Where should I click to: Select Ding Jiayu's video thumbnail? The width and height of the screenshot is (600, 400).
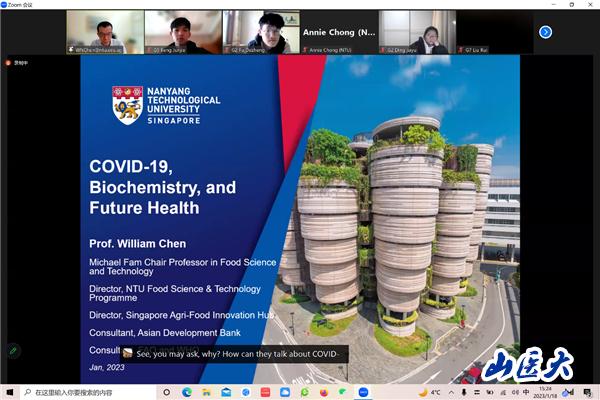[417, 32]
